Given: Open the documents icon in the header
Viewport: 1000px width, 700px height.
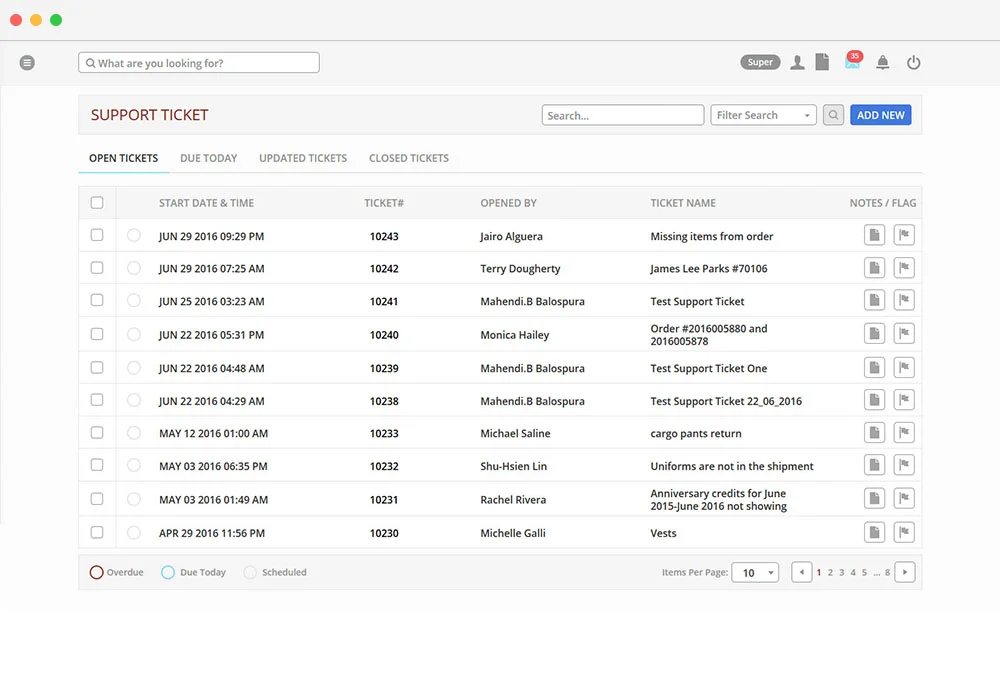Looking at the screenshot, I should tap(822, 61).
